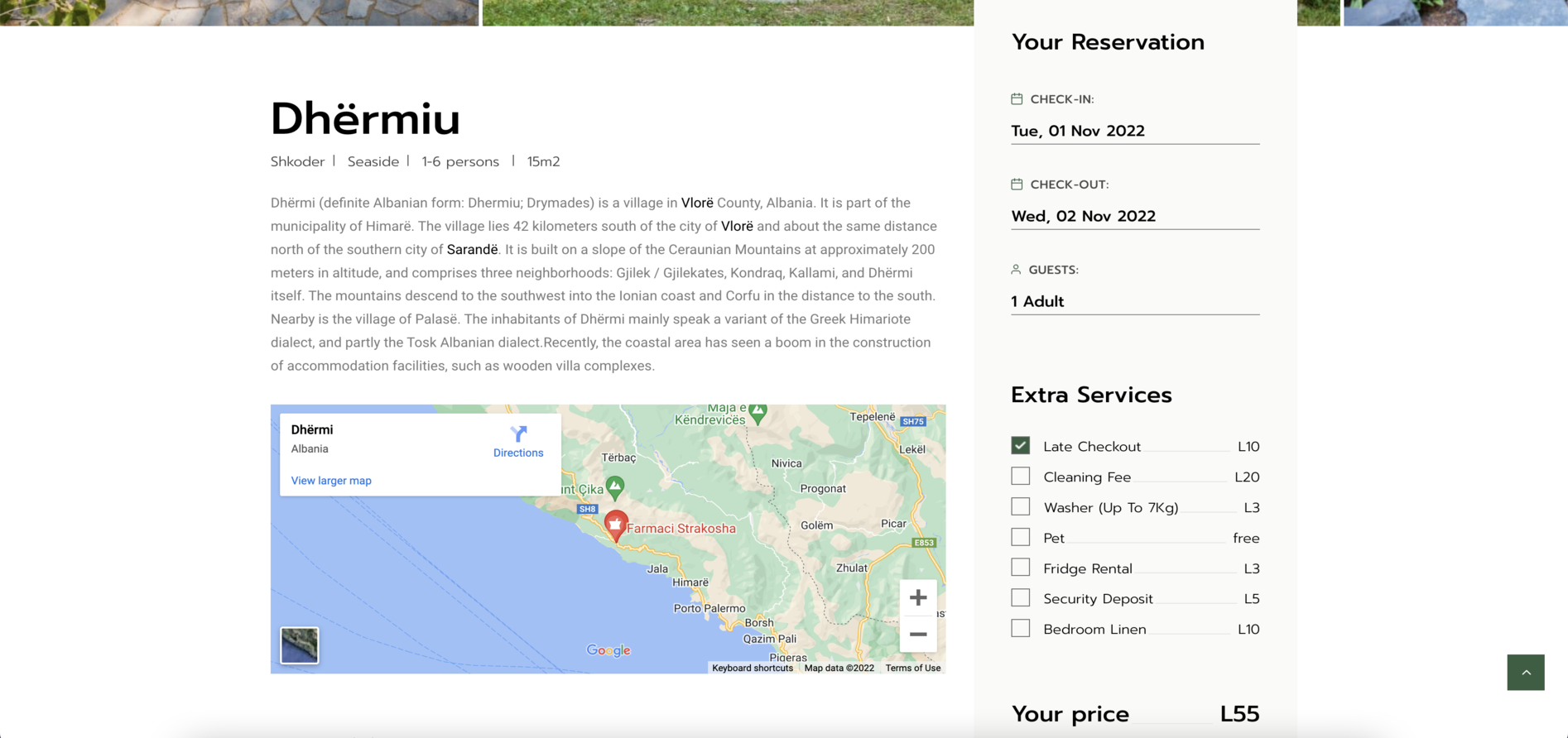The height and width of the screenshot is (738, 1568).
Task: Click the SH75 road badge on map
Action: coord(913,421)
